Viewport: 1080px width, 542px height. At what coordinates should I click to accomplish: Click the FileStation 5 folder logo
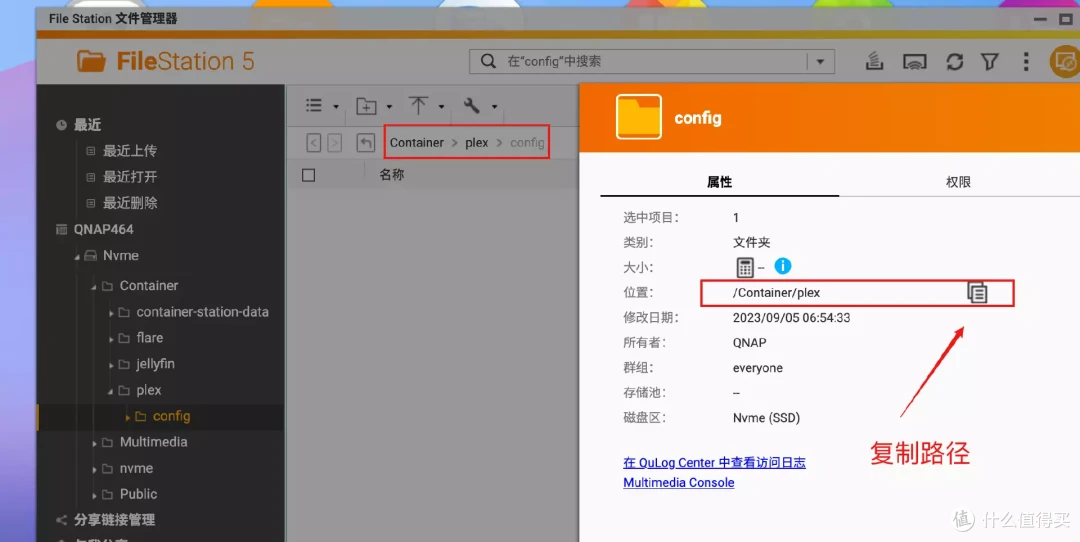(91, 61)
